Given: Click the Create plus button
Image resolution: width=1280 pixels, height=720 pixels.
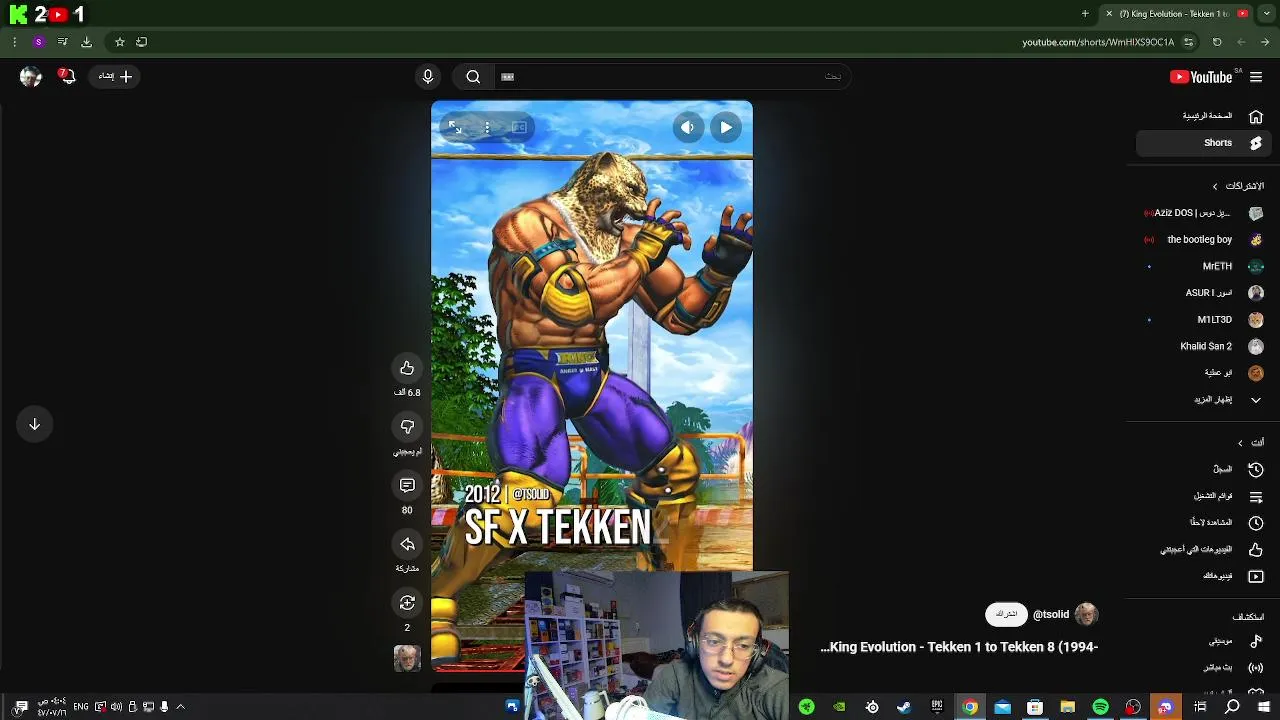Looking at the screenshot, I should pyautogui.click(x=116, y=76).
